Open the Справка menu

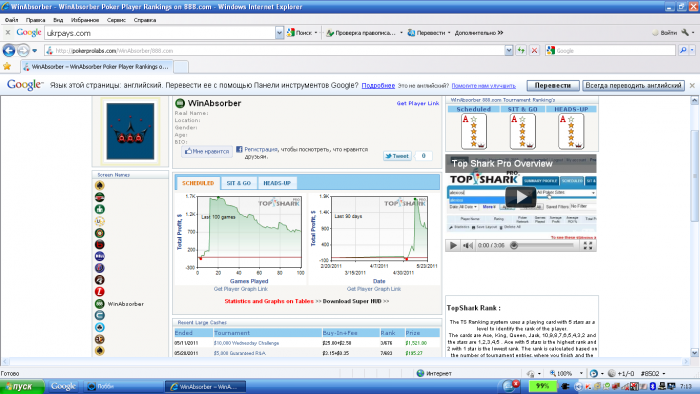click(x=145, y=20)
